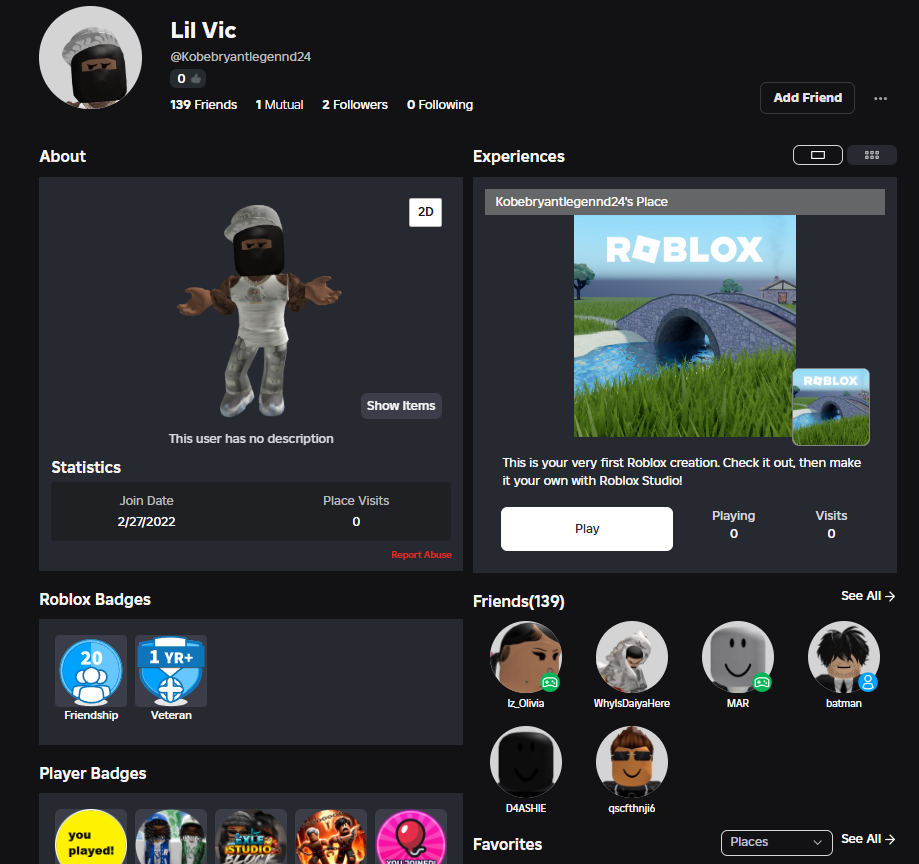Open the 1 Mutual friends link
The width and height of the screenshot is (919, 864).
pos(279,105)
